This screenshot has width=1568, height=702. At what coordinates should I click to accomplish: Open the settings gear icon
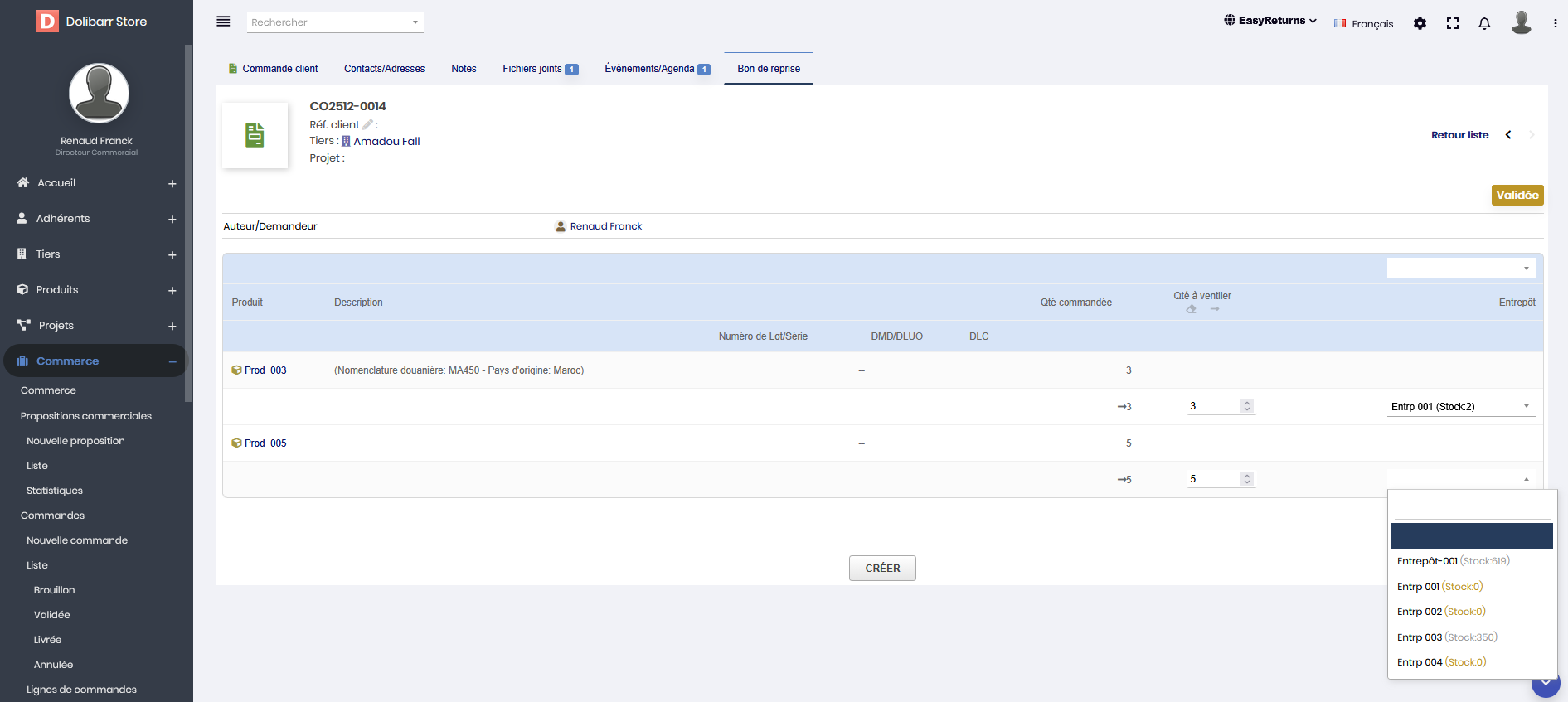[1420, 23]
